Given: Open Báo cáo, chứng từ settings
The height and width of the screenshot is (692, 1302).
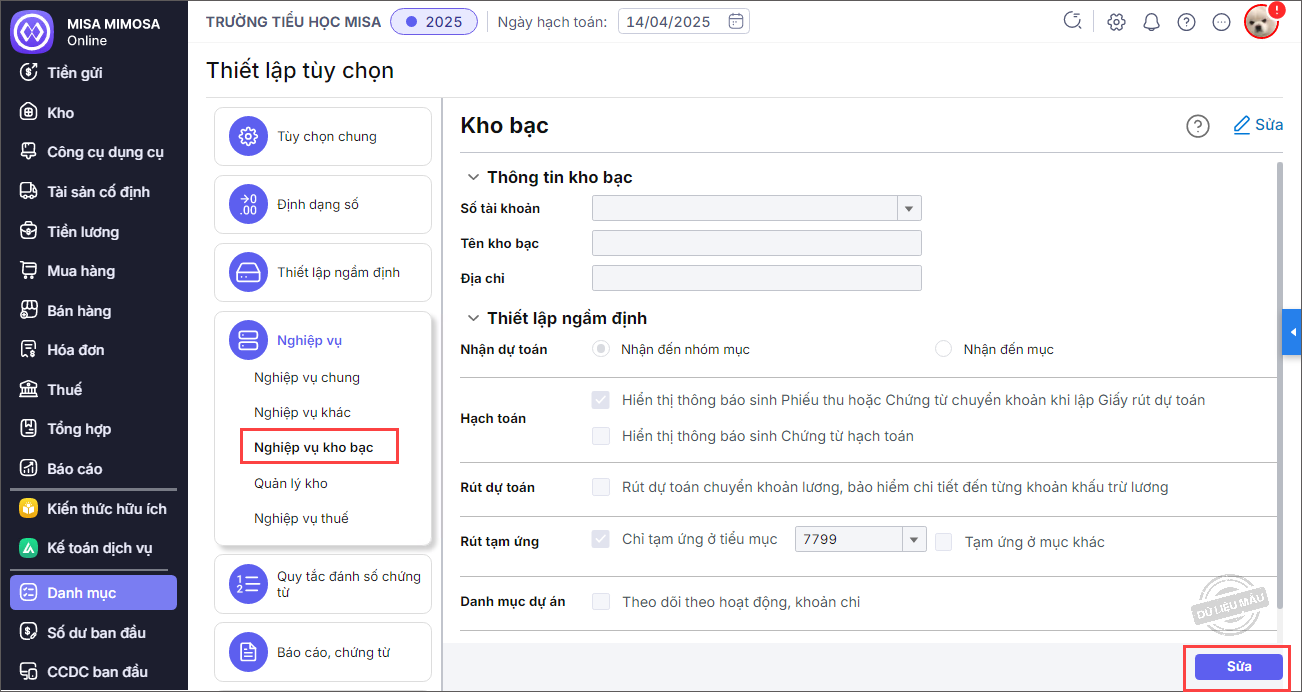Looking at the screenshot, I should pyautogui.click(x=323, y=652).
